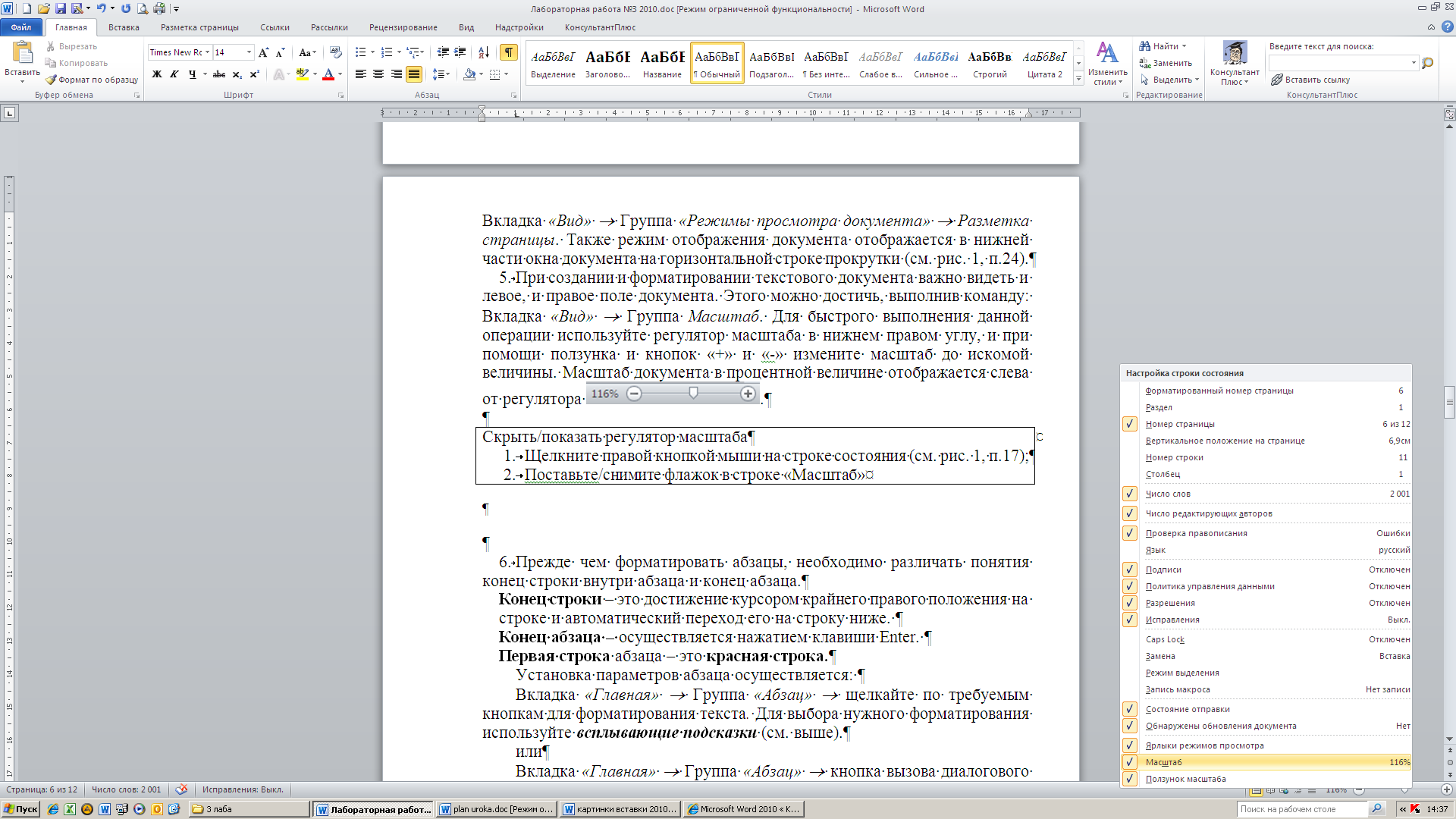The image size is (1456, 819).
Task: Center the paragraph text
Action: click(x=378, y=74)
